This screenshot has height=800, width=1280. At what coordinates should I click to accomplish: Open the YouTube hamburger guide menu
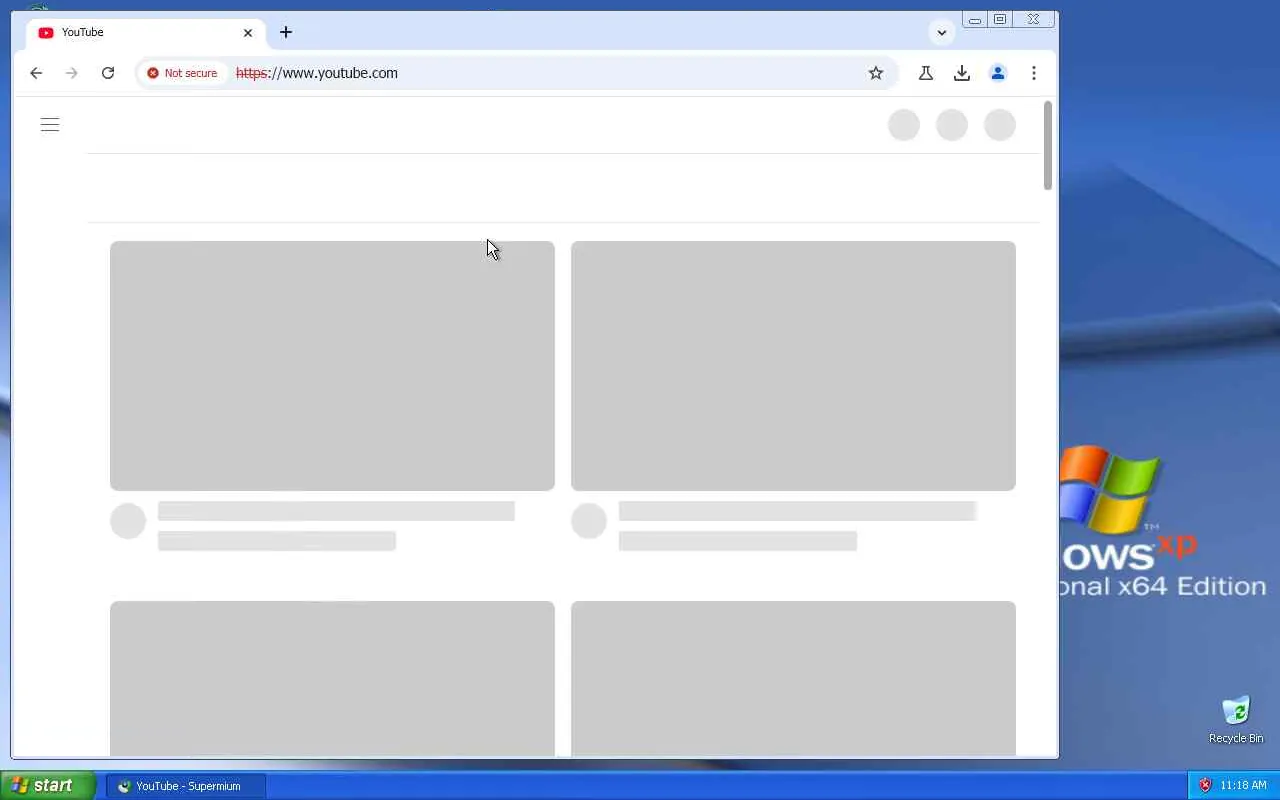tap(50, 125)
